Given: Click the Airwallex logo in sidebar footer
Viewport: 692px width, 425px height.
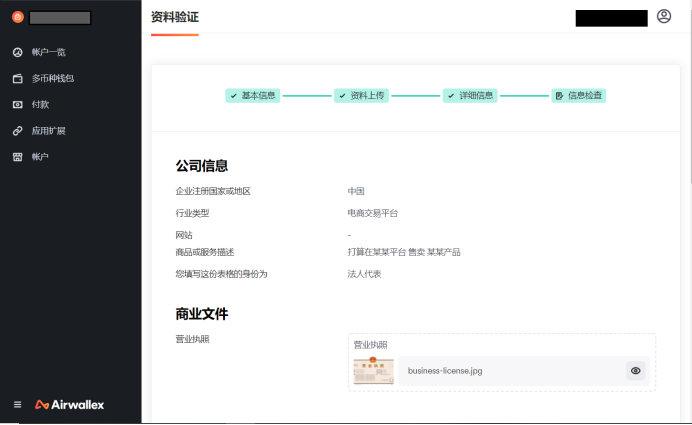Looking at the screenshot, I should point(70,404).
